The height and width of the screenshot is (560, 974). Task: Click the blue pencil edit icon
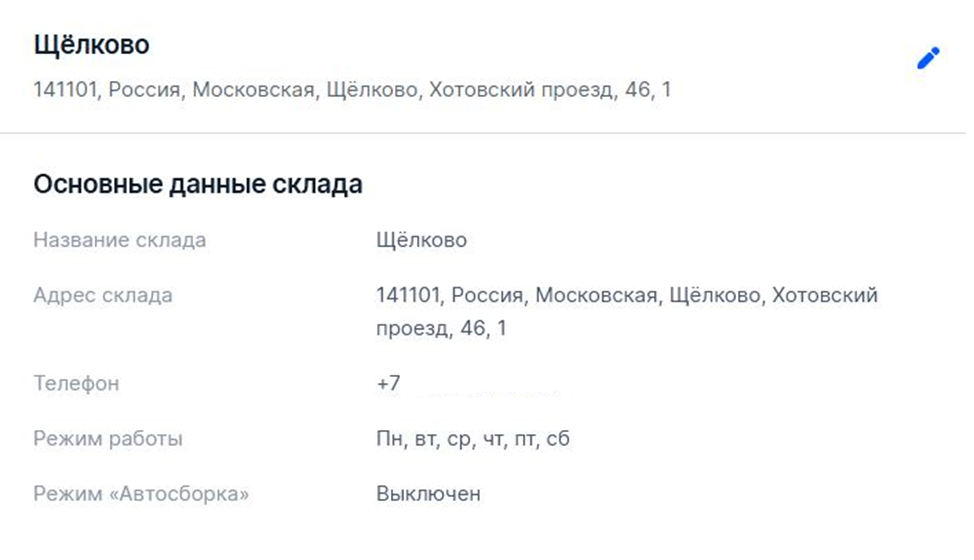[928, 59]
